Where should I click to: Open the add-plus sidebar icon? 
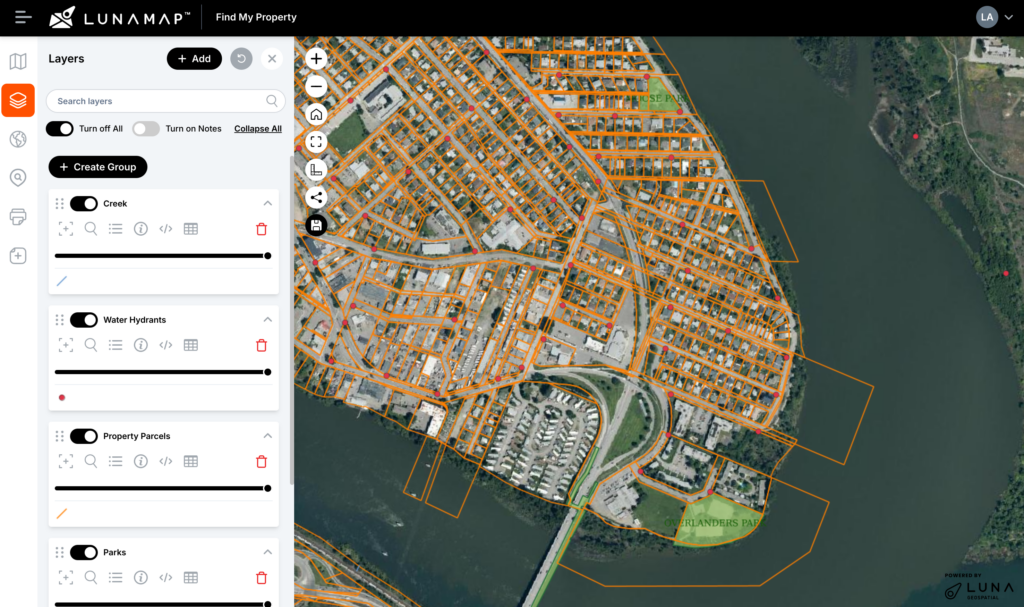[18, 255]
